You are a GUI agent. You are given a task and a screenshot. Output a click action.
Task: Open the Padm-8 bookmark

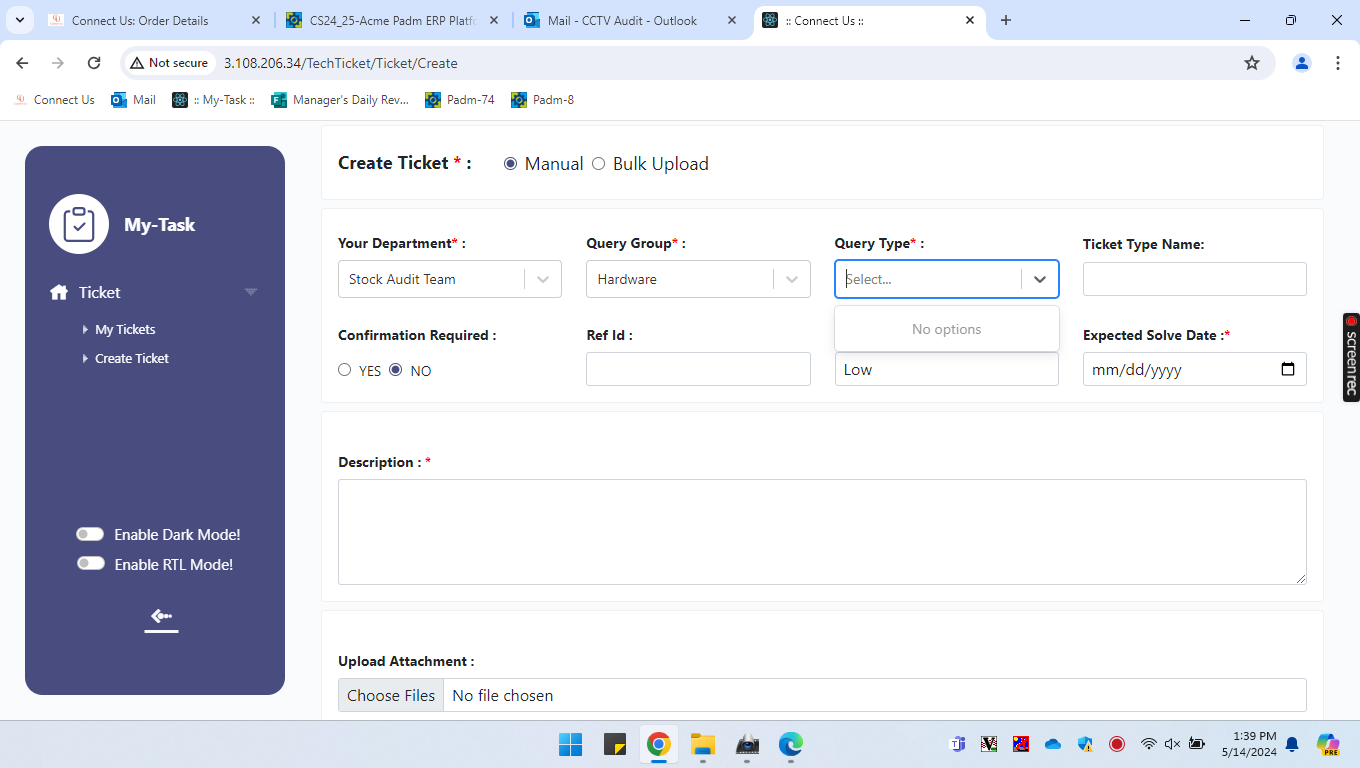coord(542,100)
